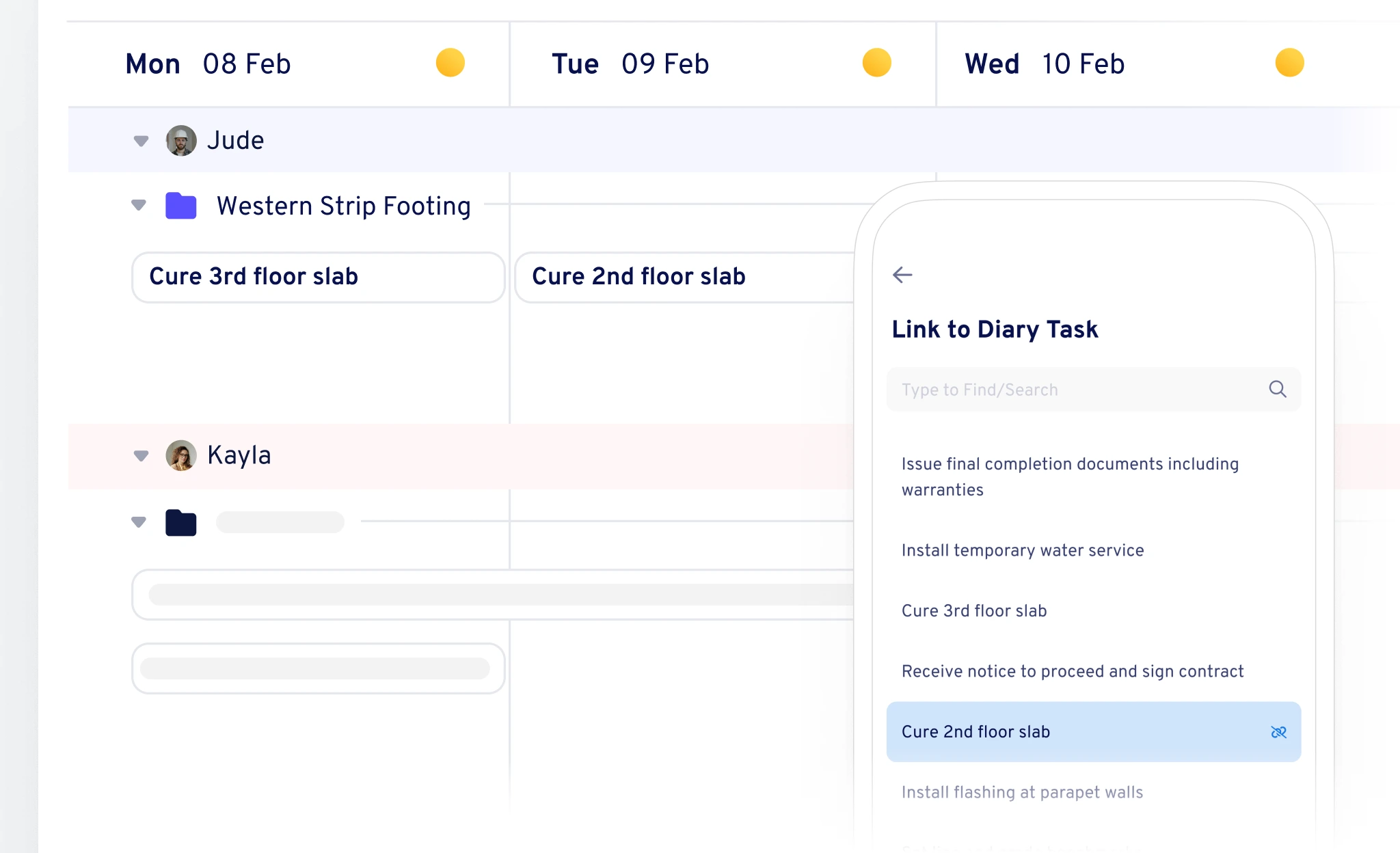Viewport: 1400px width, 853px height.
Task: Collapse Kayla's row
Action: click(x=141, y=456)
